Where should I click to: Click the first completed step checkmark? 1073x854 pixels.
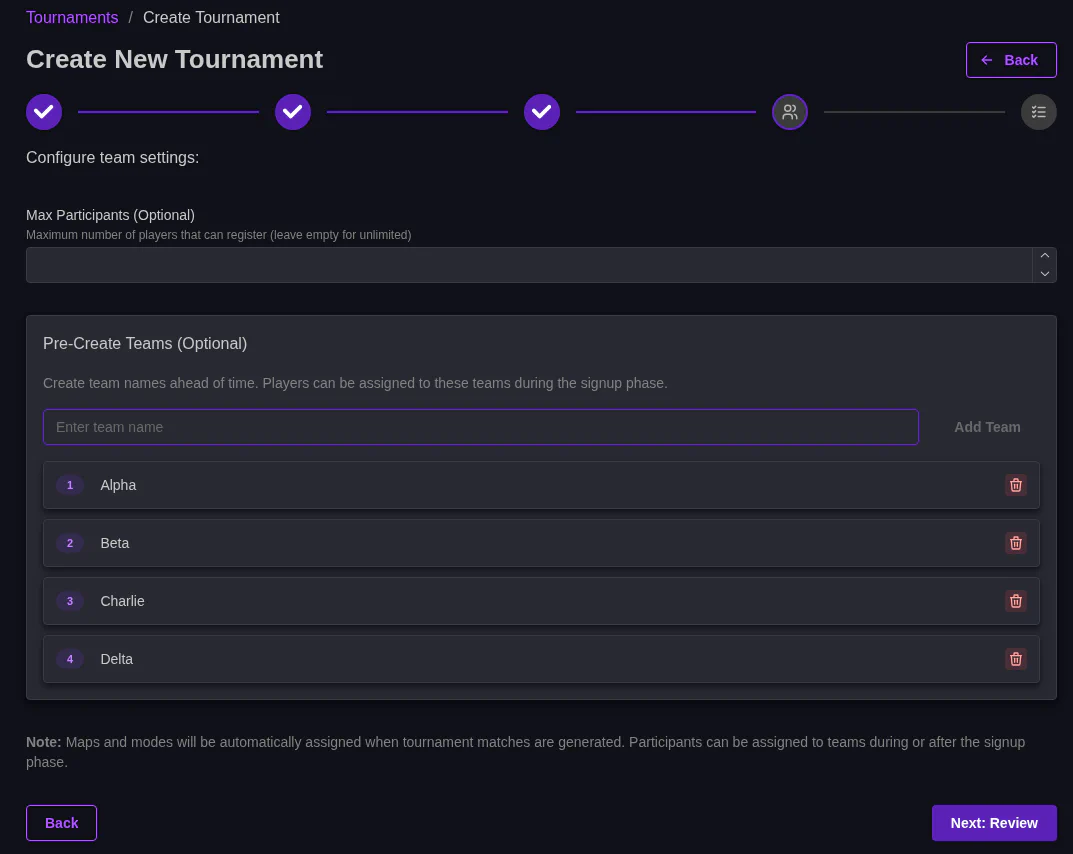(x=44, y=112)
